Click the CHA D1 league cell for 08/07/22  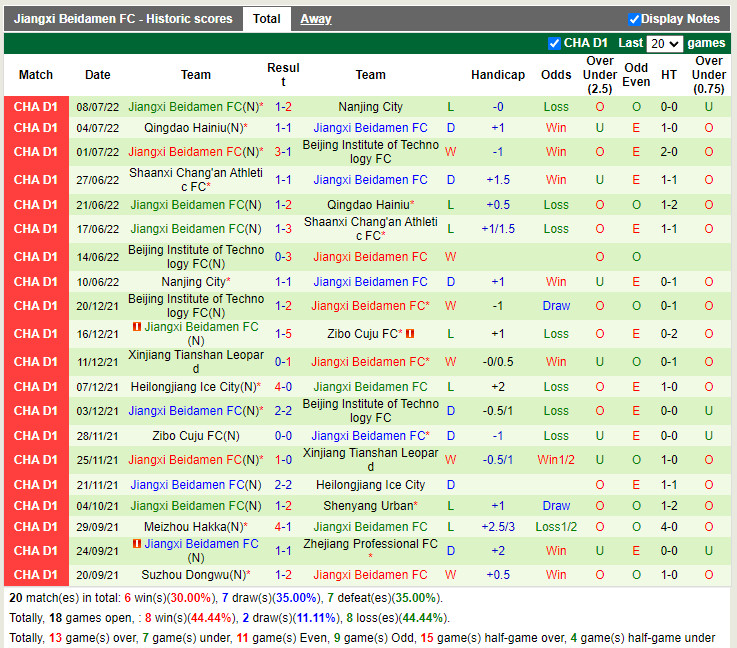(x=36, y=107)
